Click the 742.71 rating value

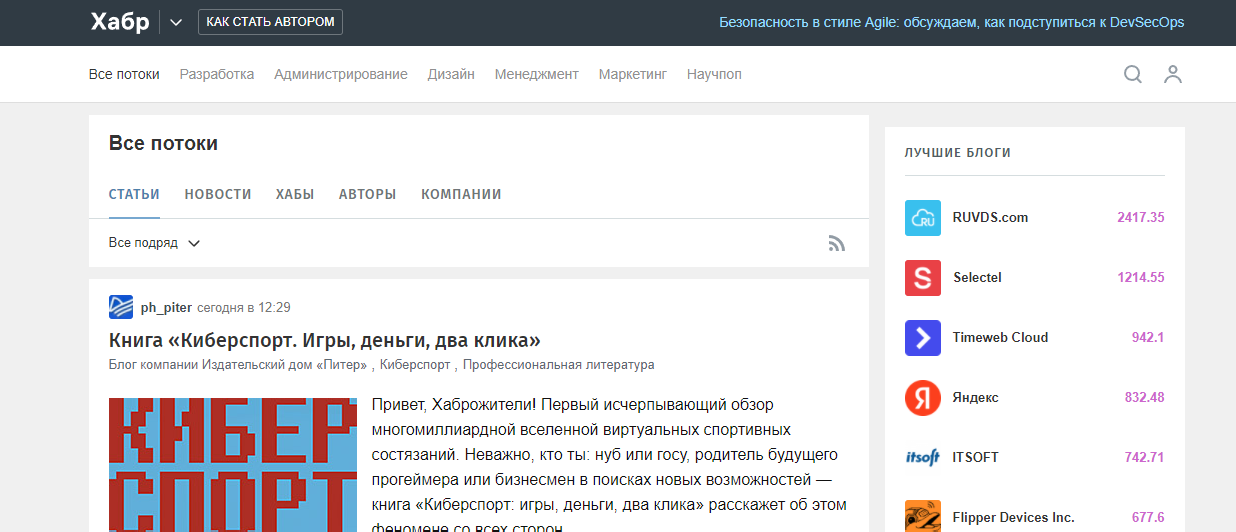(x=1145, y=457)
